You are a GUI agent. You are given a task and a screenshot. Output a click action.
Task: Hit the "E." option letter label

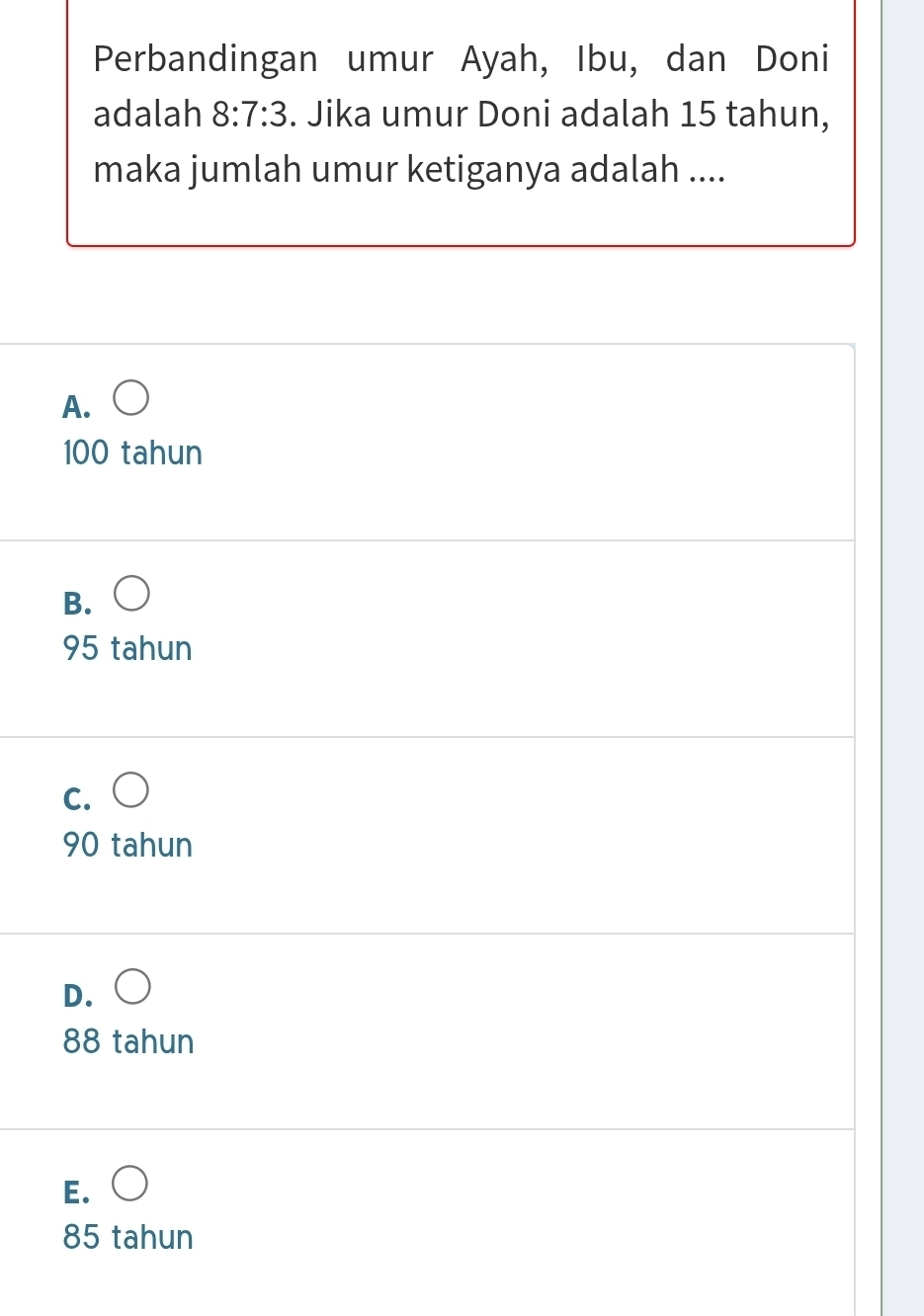[x=75, y=1193]
